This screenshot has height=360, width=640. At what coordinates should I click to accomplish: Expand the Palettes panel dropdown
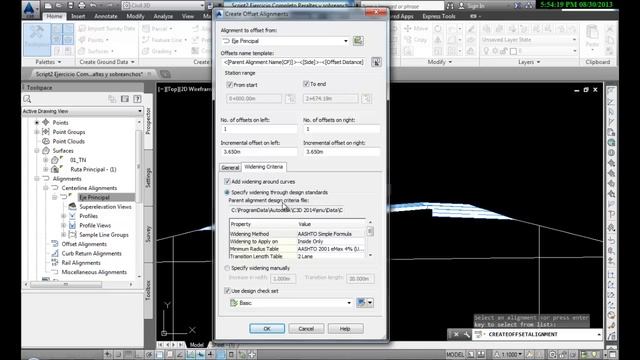(x=49, y=62)
